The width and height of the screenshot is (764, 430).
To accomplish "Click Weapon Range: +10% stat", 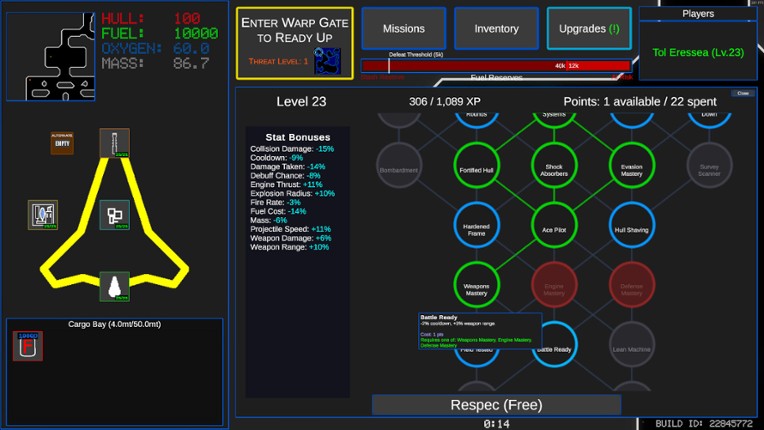I will [289, 247].
